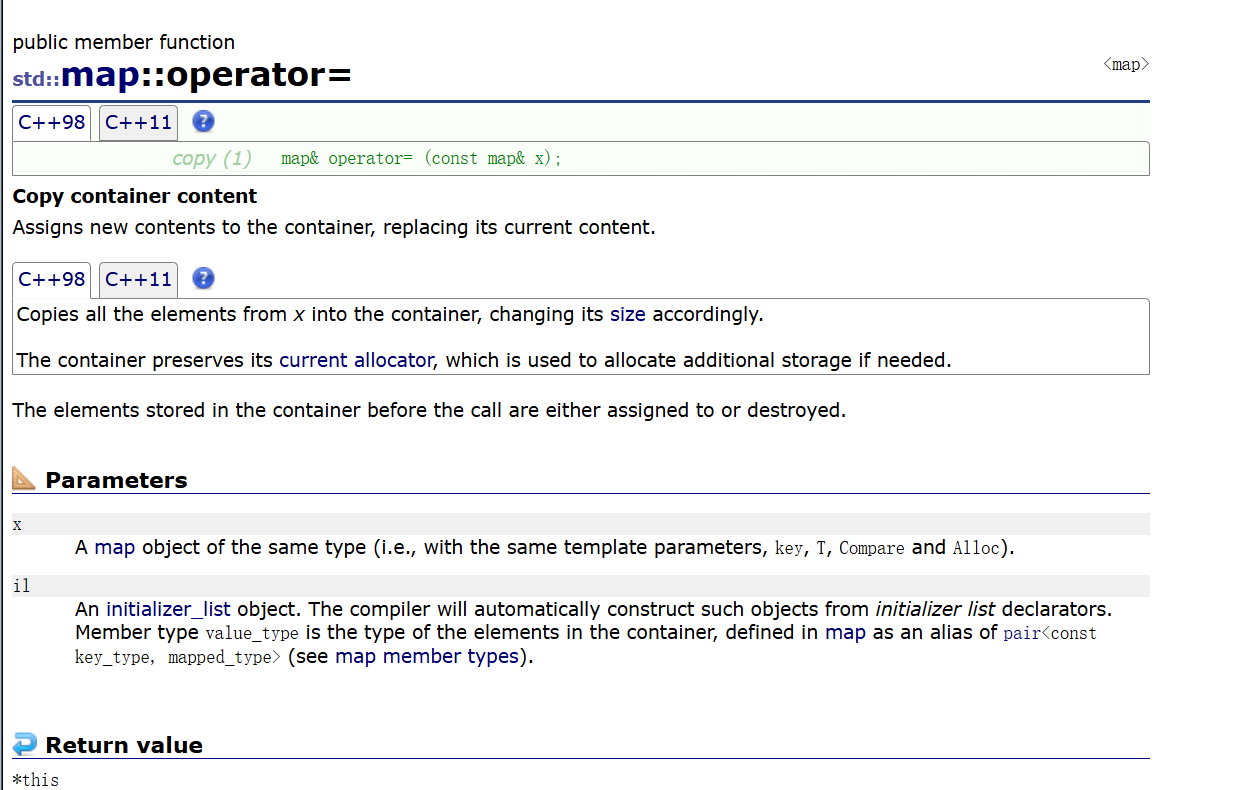This screenshot has height=790, width=1241.
Task: Click the Parameters section ruler icon
Action: [x=24, y=479]
